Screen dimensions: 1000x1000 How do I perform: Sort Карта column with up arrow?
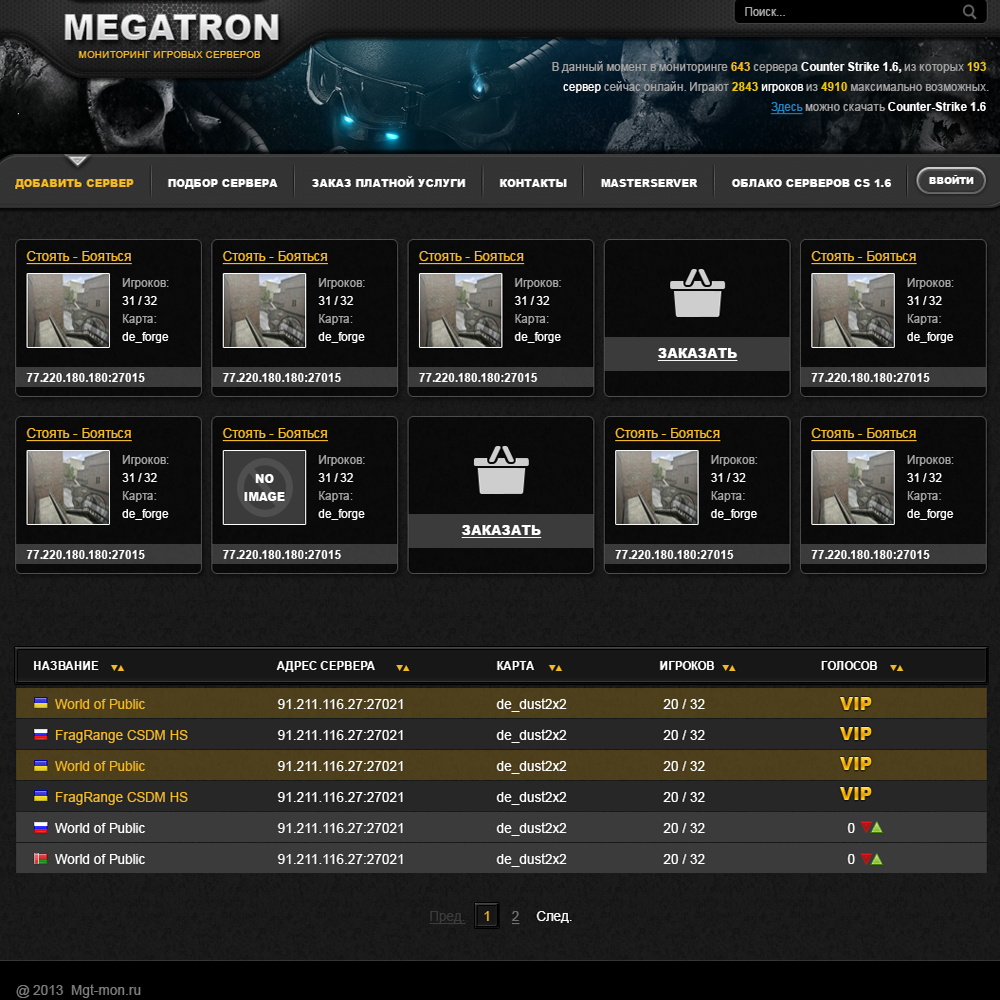pos(559,668)
